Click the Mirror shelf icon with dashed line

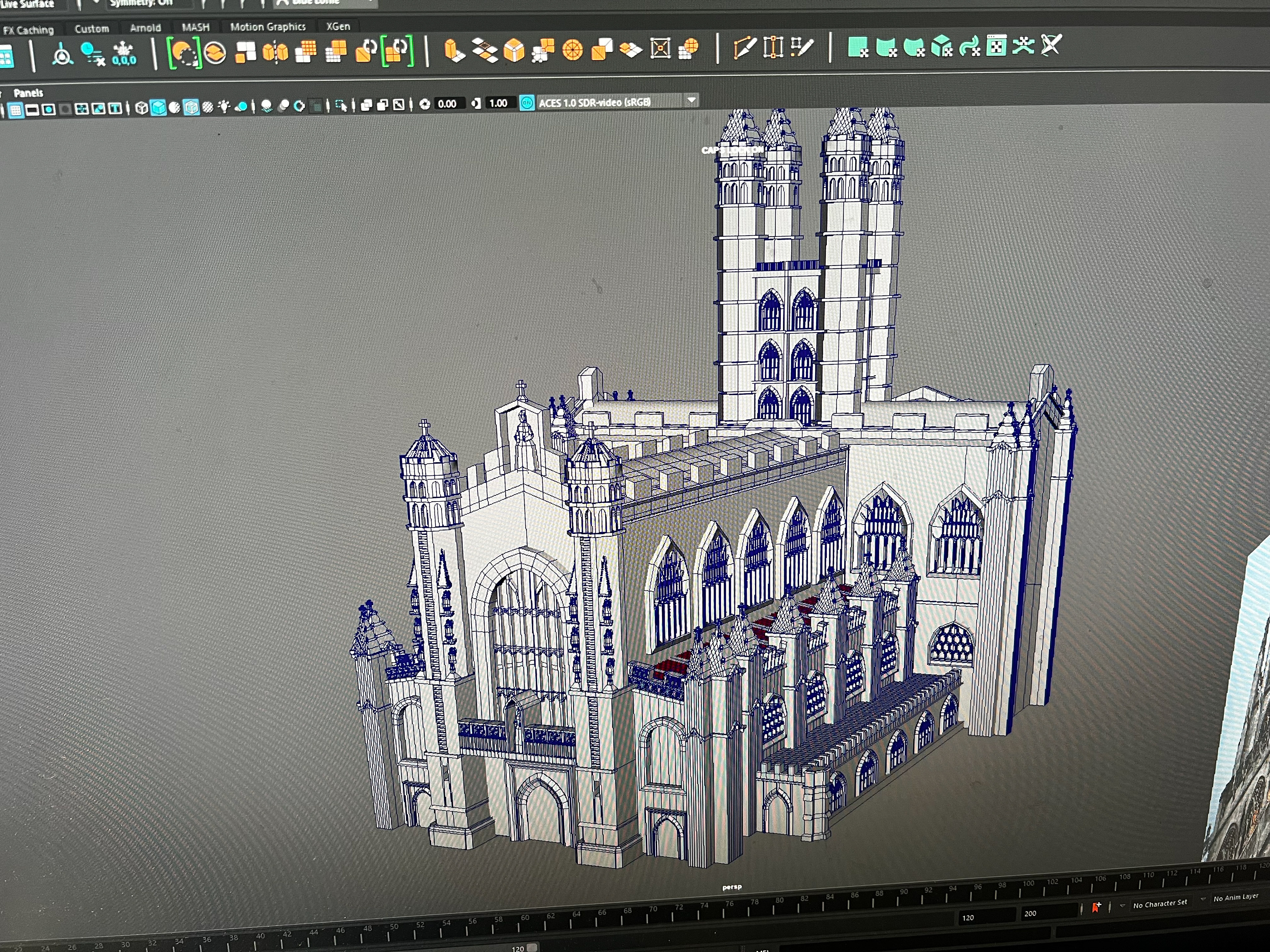pos(275,52)
